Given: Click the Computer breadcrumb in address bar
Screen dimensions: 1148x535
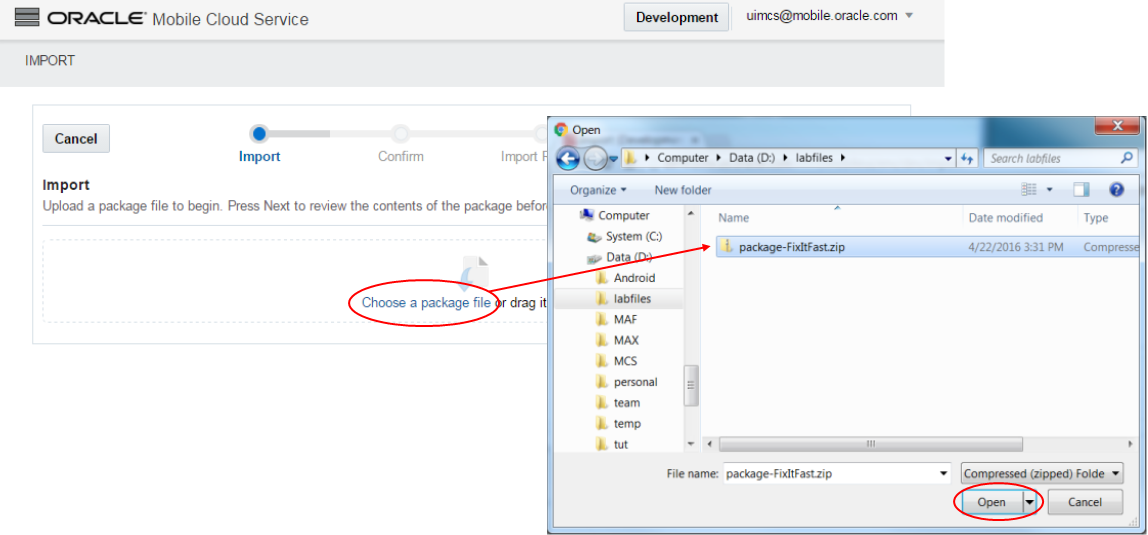Looking at the screenshot, I should (682, 157).
